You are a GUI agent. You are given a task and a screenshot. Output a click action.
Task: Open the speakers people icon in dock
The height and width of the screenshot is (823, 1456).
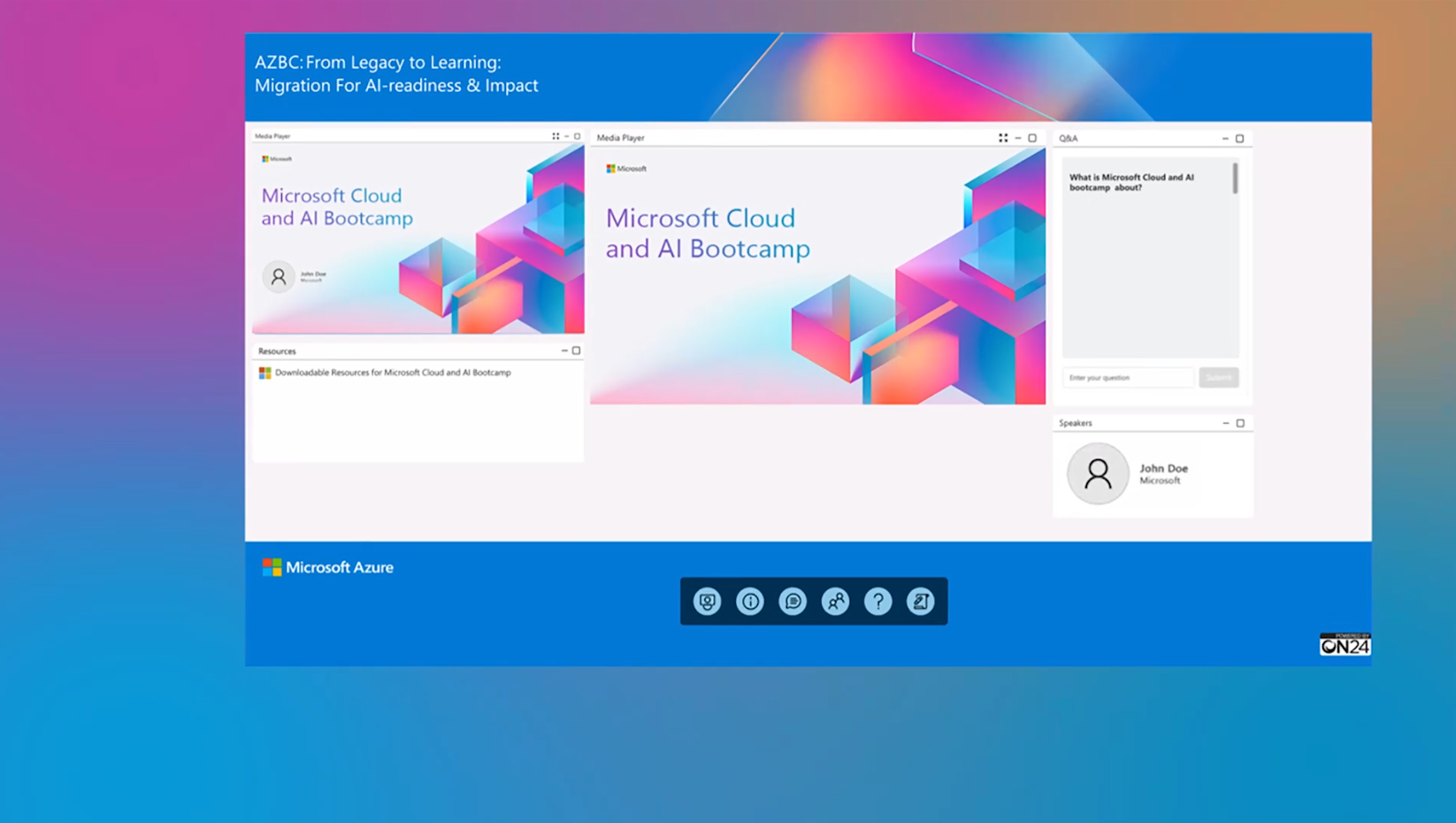pyautogui.click(x=835, y=602)
